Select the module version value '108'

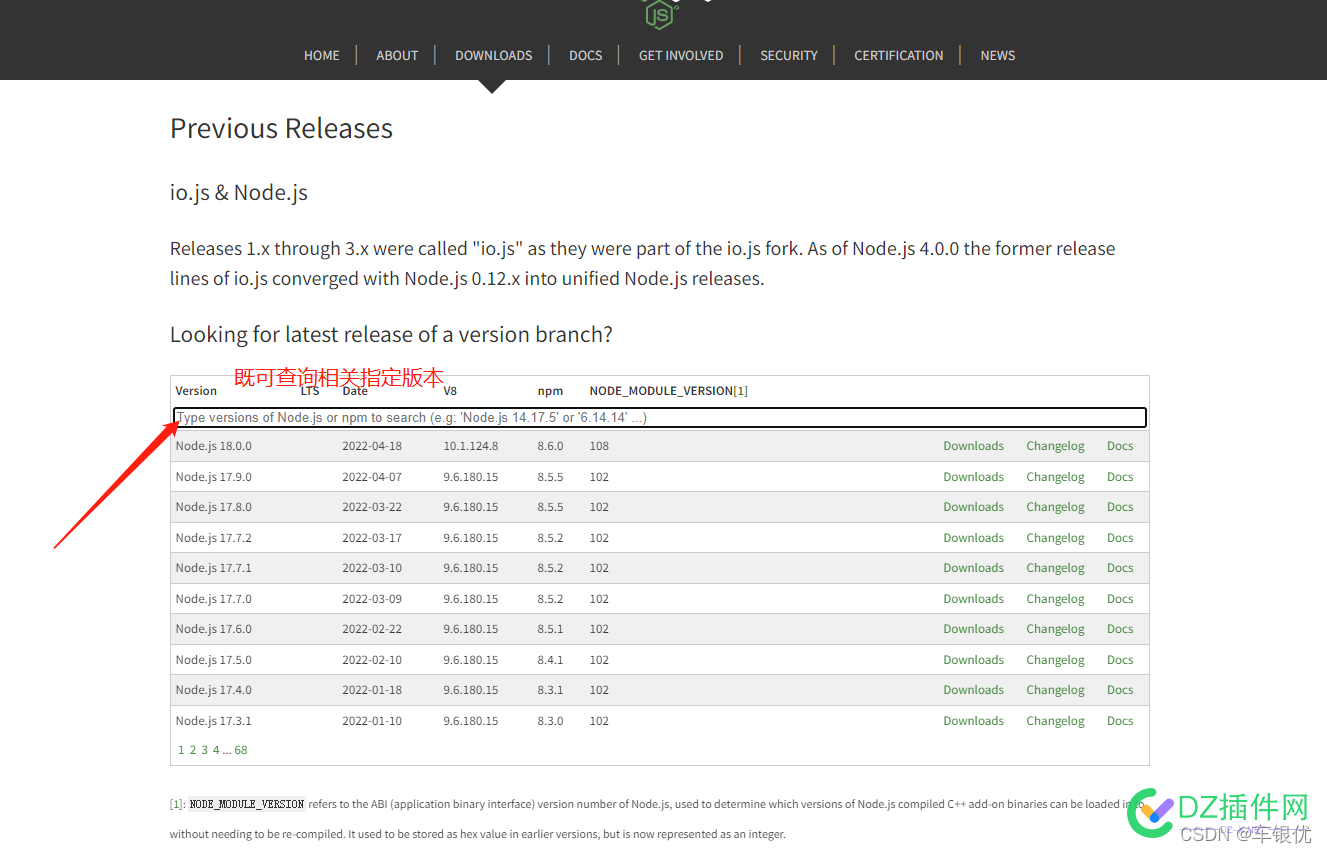(599, 446)
